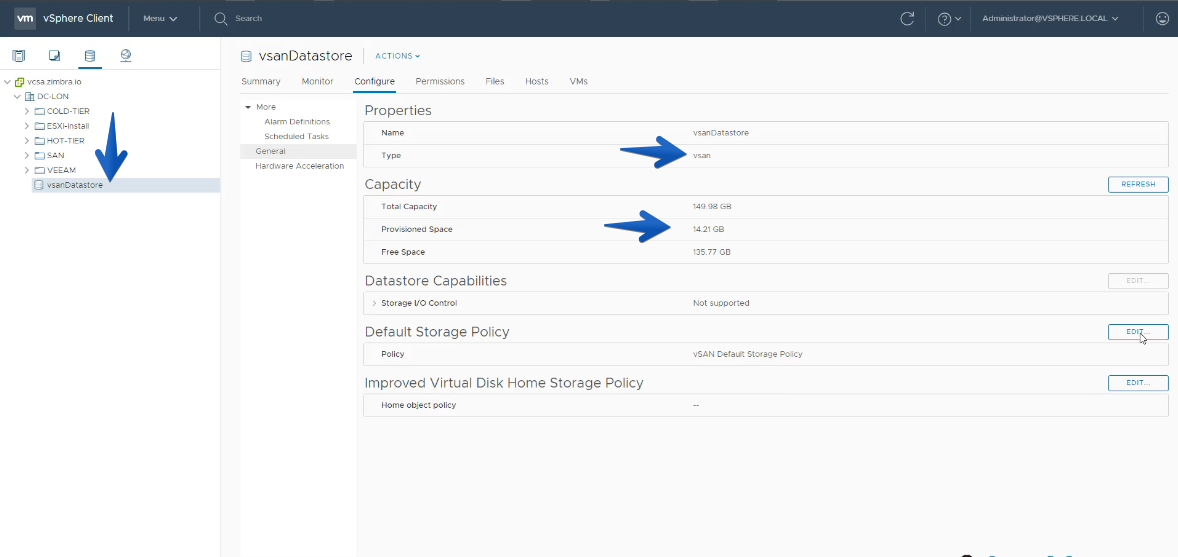Click EDIT for Default Storage Policy
Screen dimensions: 1178x557
(x=1137, y=332)
